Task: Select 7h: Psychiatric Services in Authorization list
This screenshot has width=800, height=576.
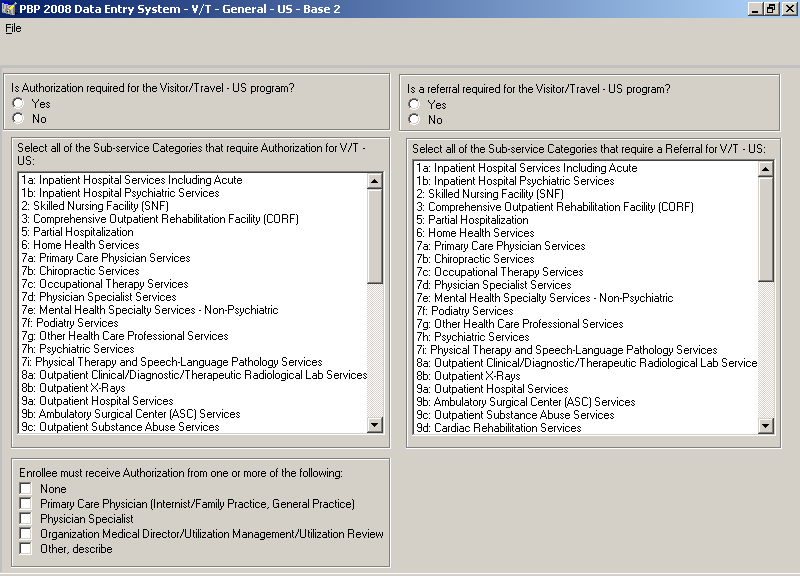Action: pos(193,349)
